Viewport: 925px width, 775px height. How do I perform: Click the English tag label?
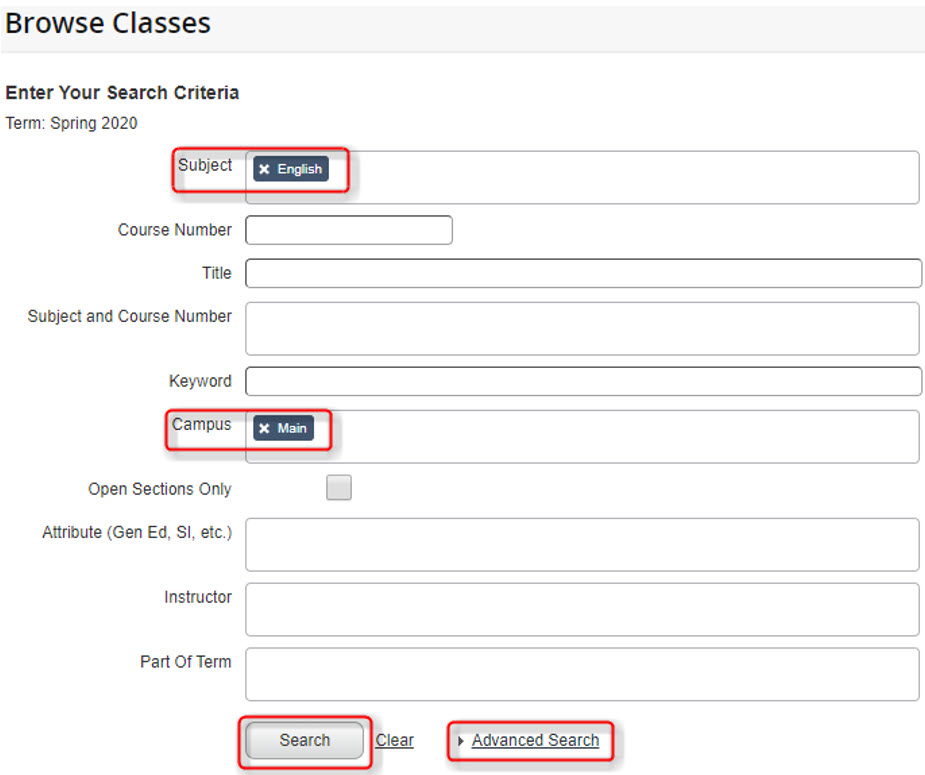click(299, 169)
